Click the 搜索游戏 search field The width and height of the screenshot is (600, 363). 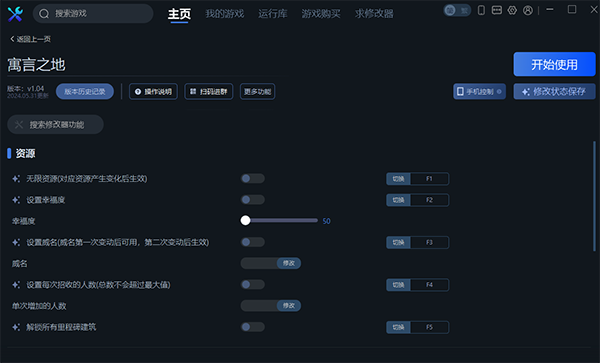pyautogui.click(x=93, y=14)
